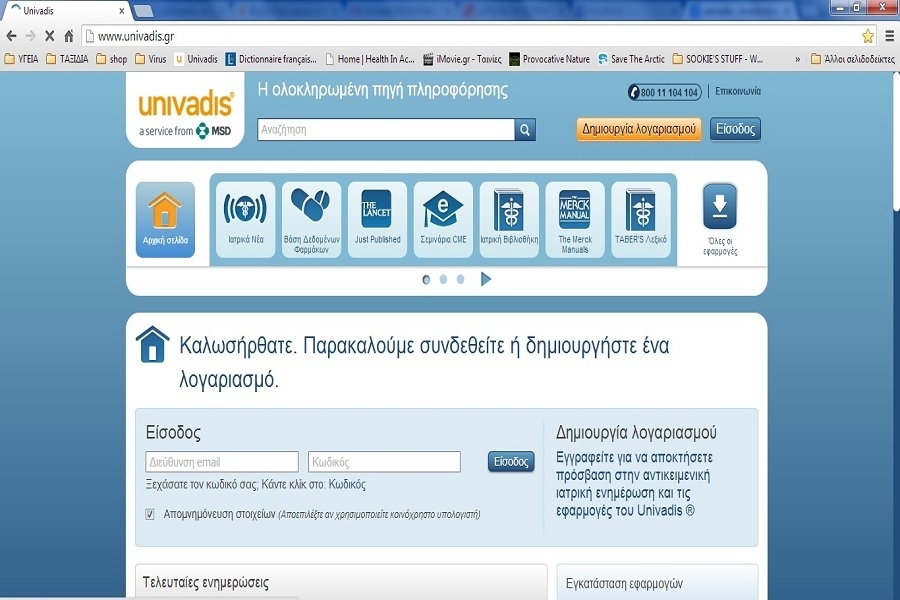The image size is (900, 600).
Task: Open the Univadis bookmark
Action: pyautogui.click(x=196, y=59)
